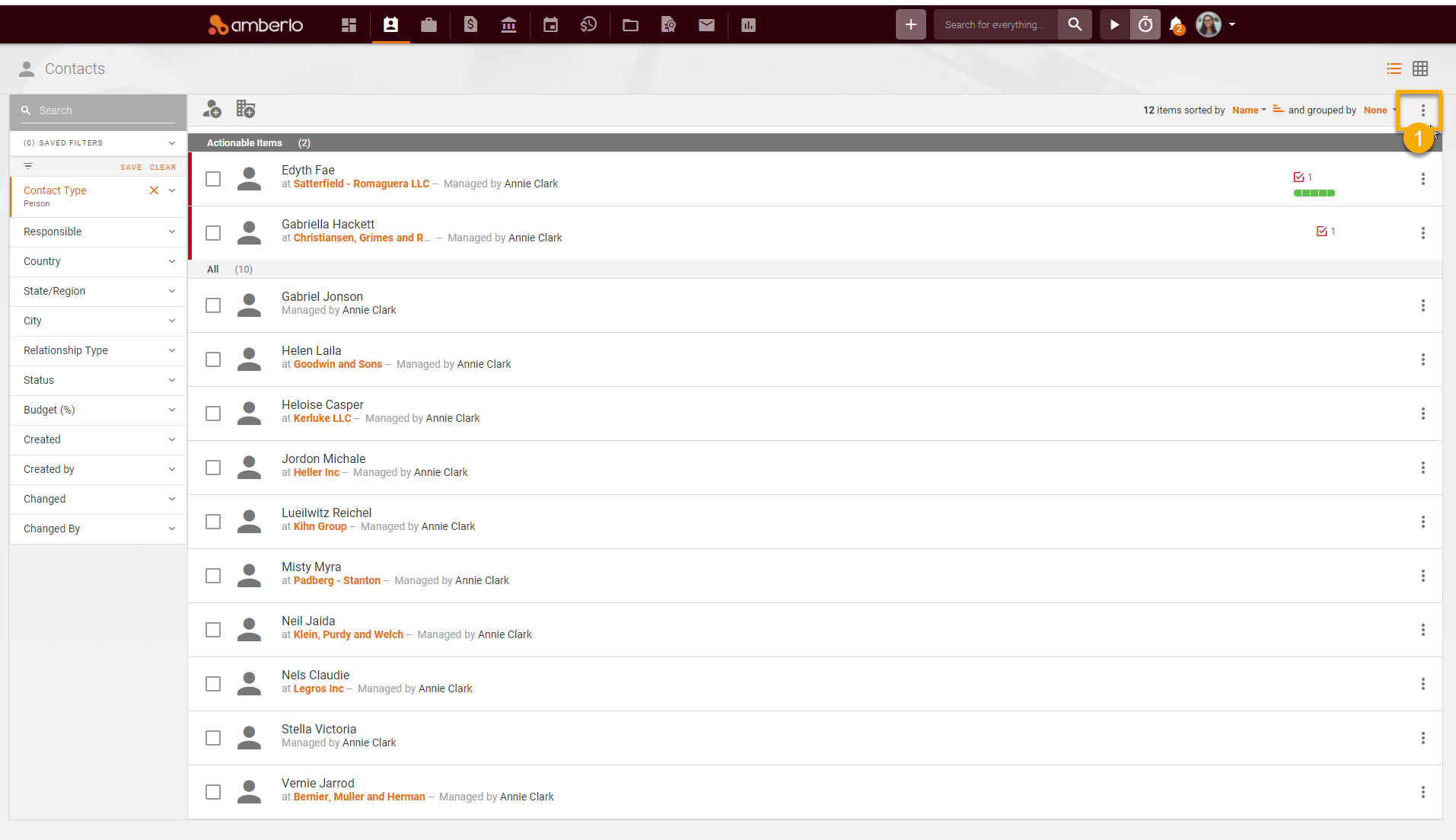Open the grouped by None dropdown

1380,110
